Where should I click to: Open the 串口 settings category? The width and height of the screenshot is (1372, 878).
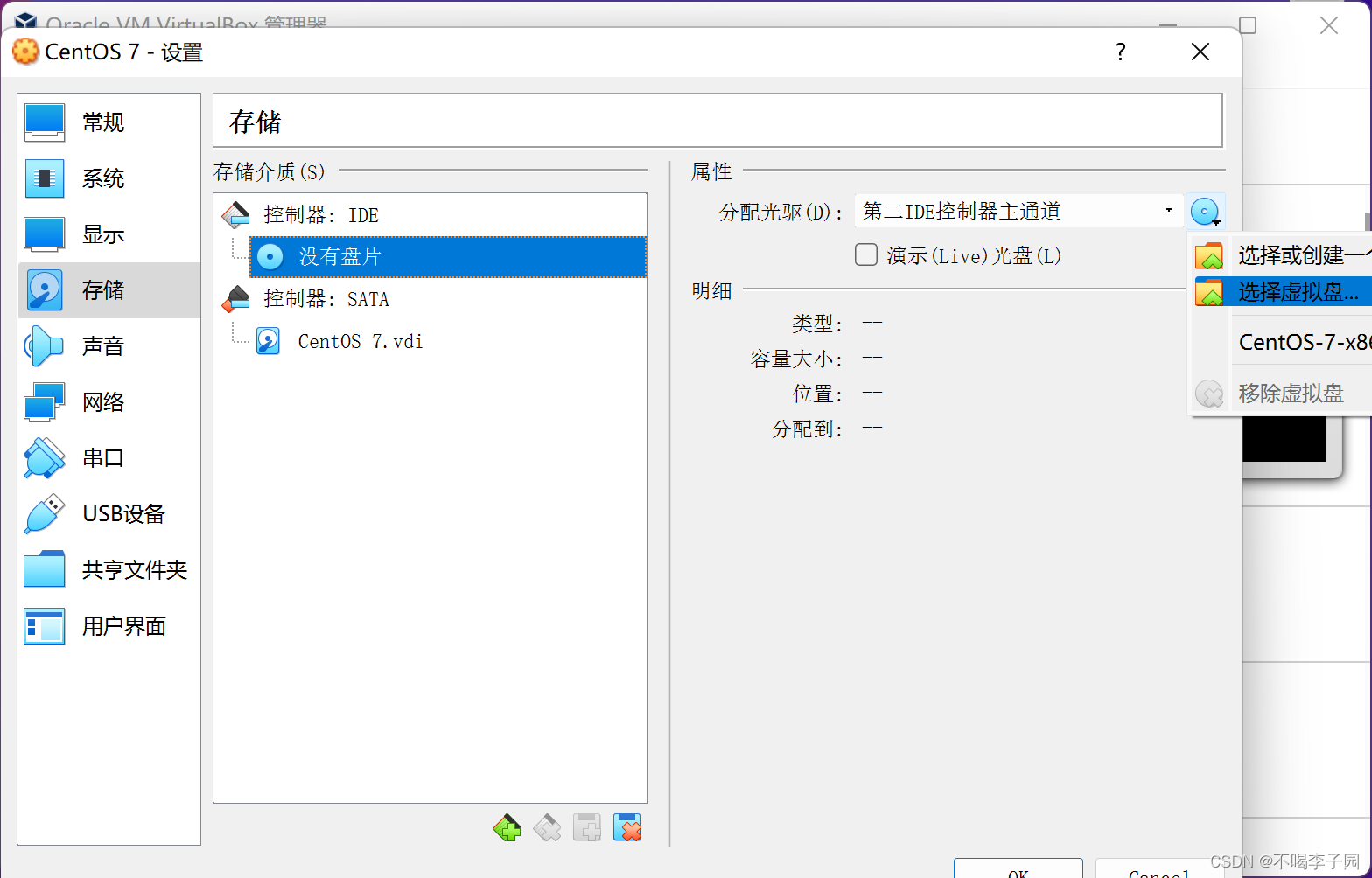coord(108,458)
